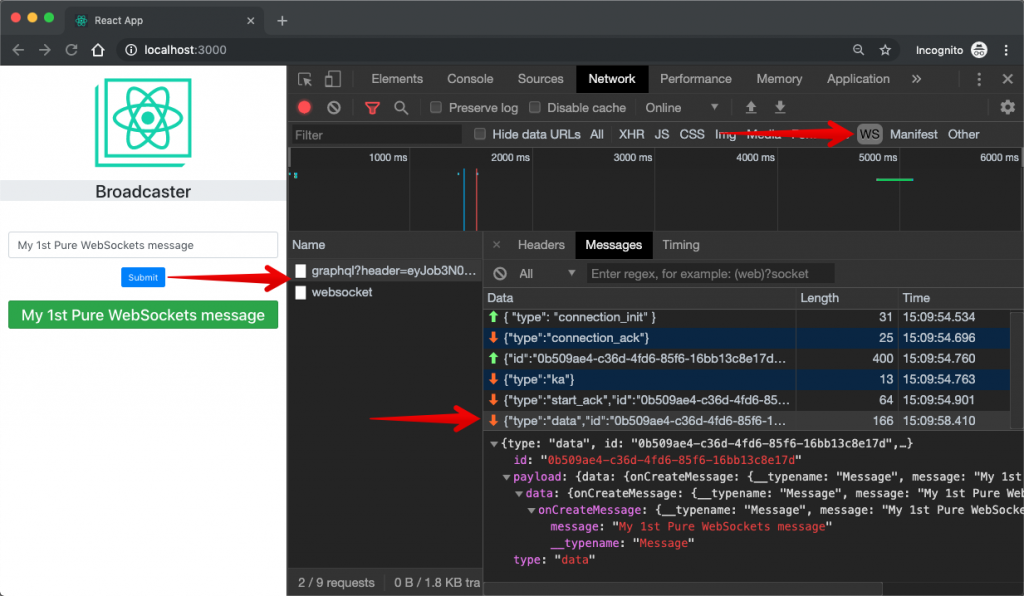
Task: Click the red record network log icon
Action: click(x=304, y=108)
